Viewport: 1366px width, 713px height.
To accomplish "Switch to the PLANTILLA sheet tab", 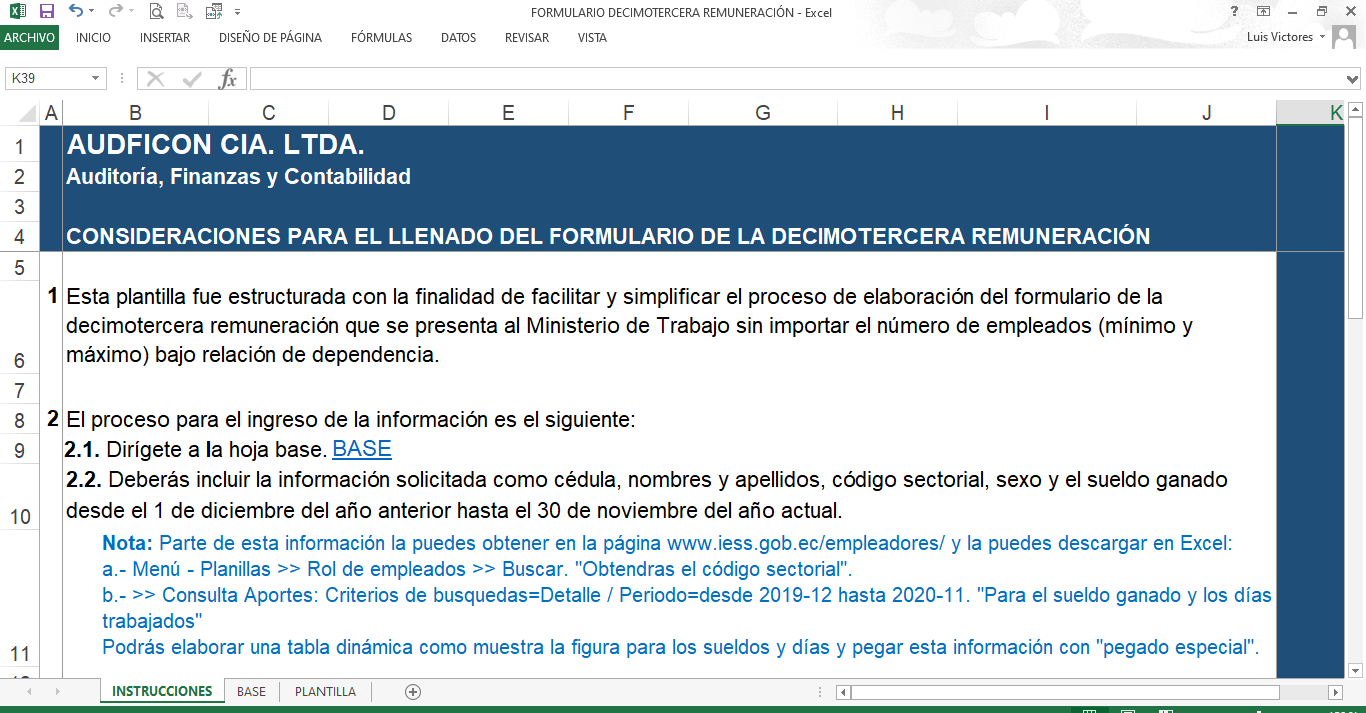I will pyautogui.click(x=325, y=692).
